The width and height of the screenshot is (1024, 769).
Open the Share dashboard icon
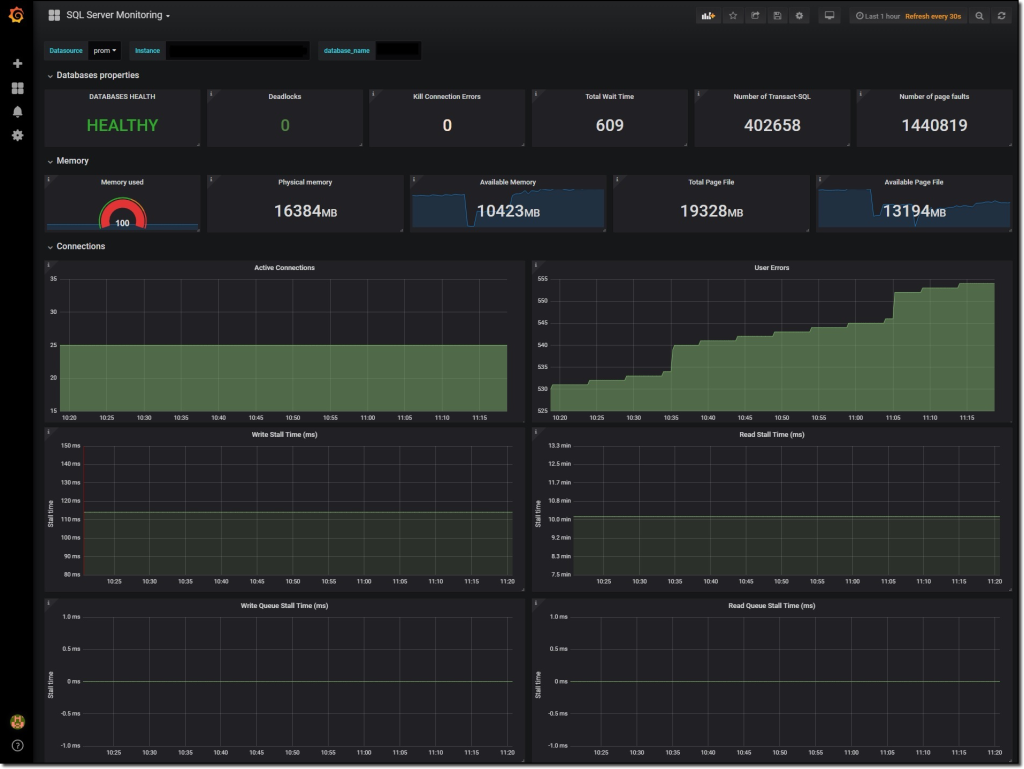coord(755,15)
